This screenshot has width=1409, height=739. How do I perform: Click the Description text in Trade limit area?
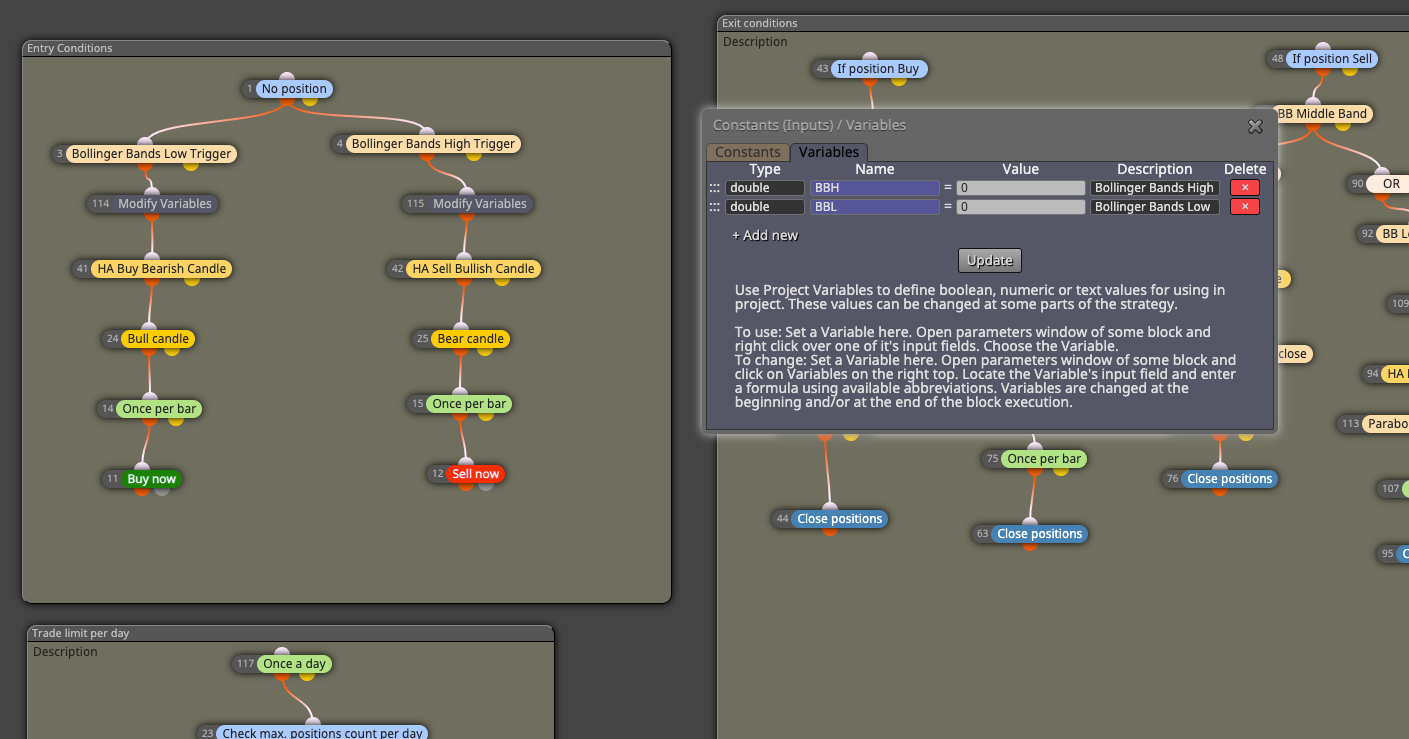(65, 652)
